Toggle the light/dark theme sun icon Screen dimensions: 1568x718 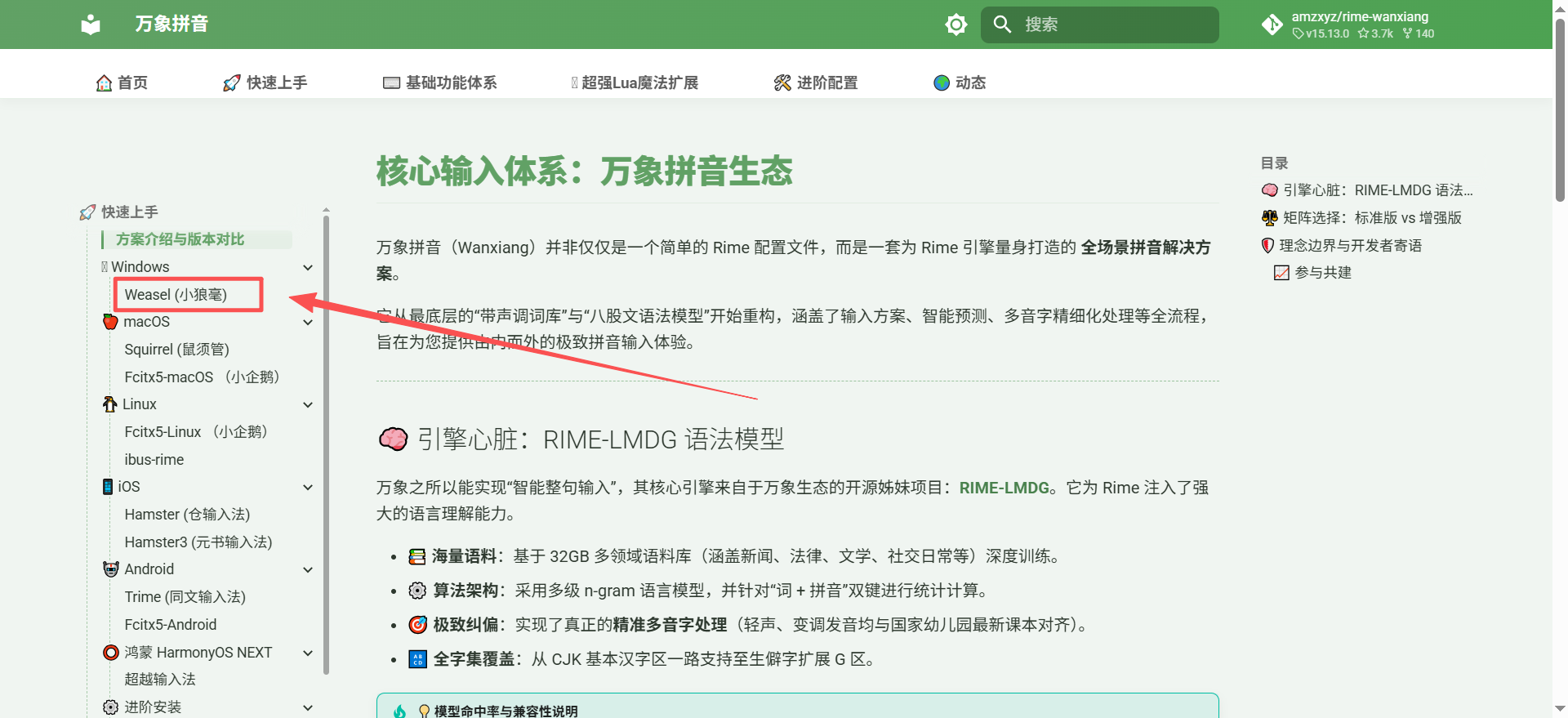[x=955, y=25]
